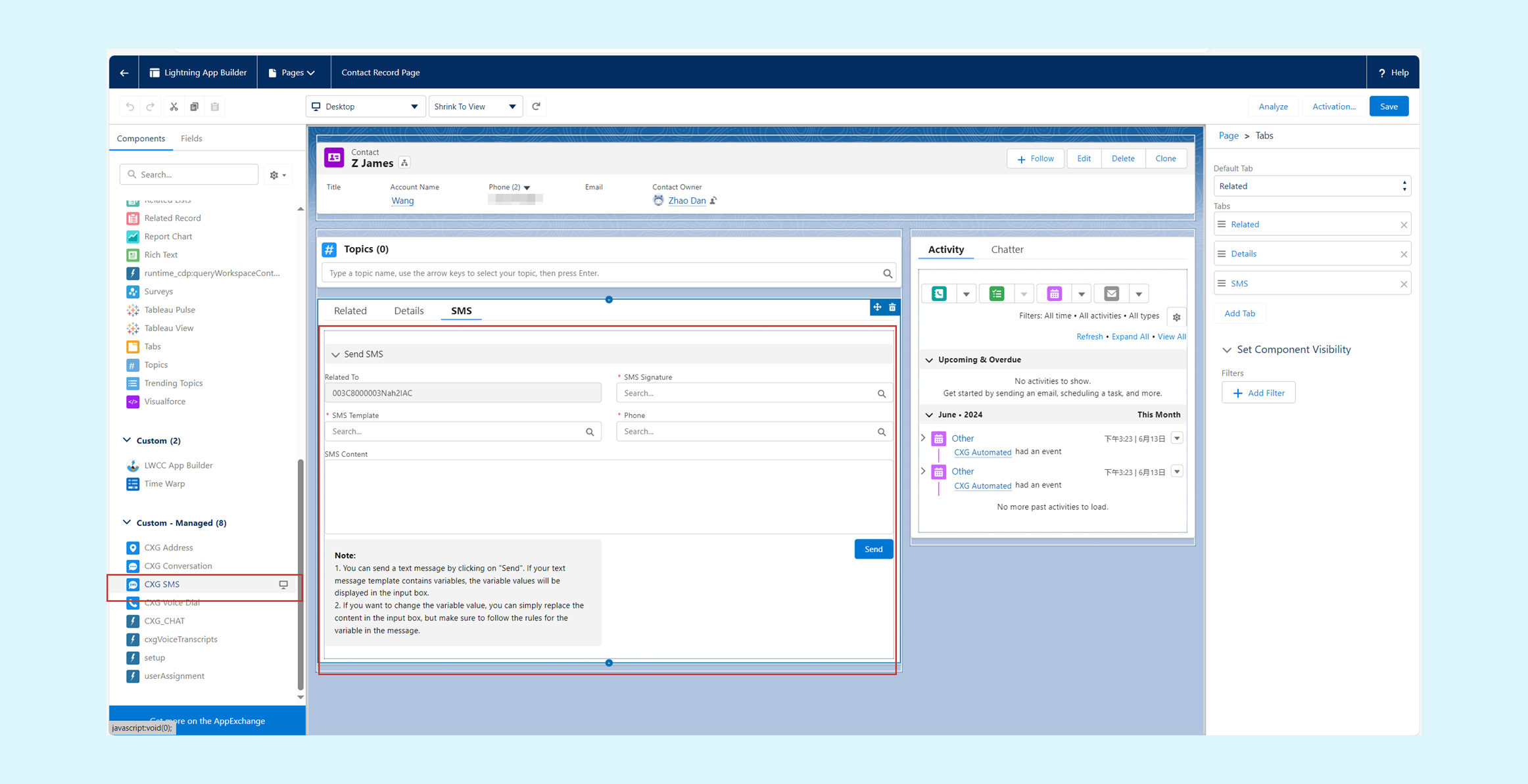Viewport: 1528px width, 784px height.
Task: Open Help in the header
Action: tap(1393, 72)
